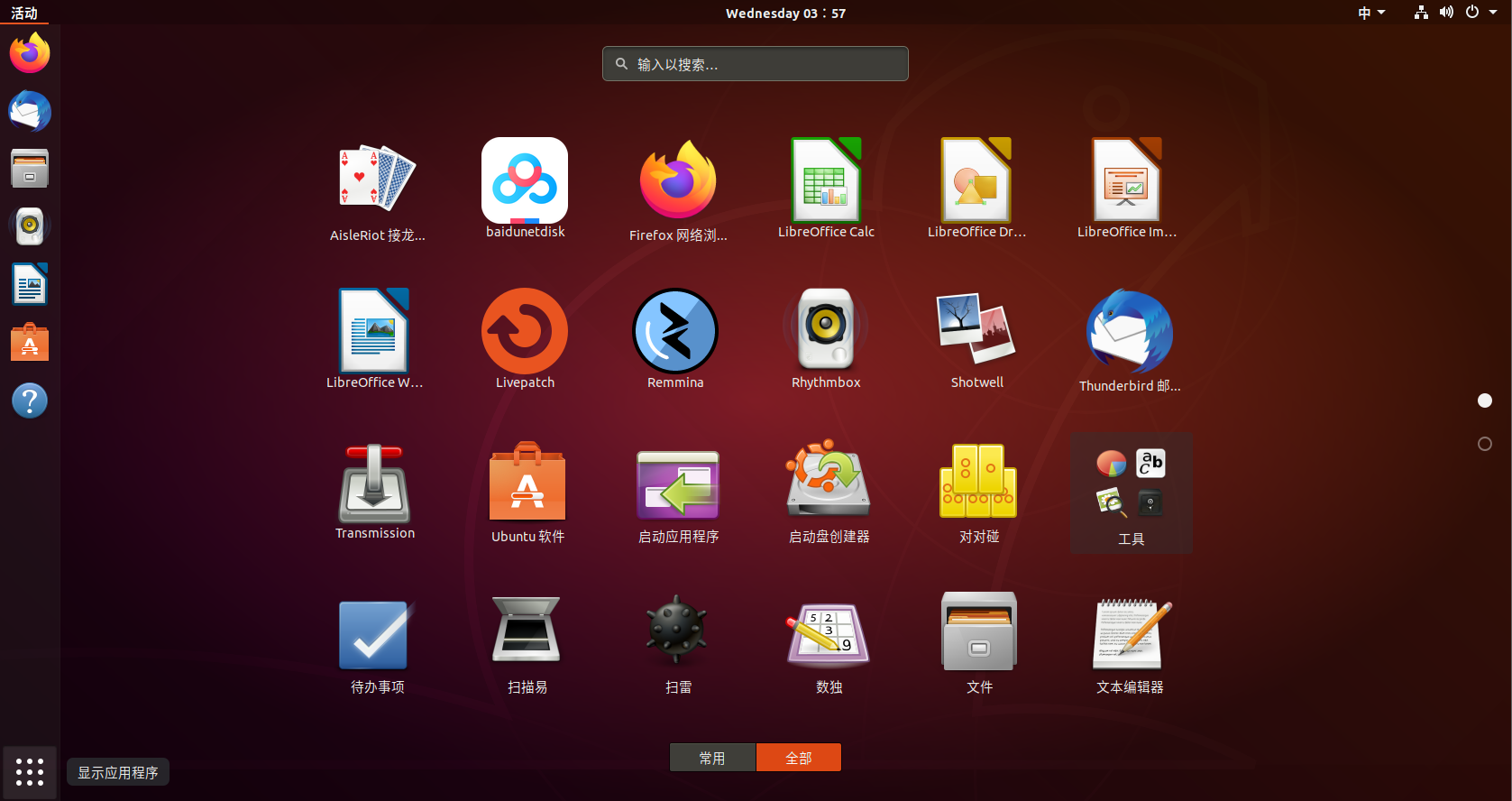Open Ubuntu 软件 from the app grid
1512x801 pixels.
527,493
